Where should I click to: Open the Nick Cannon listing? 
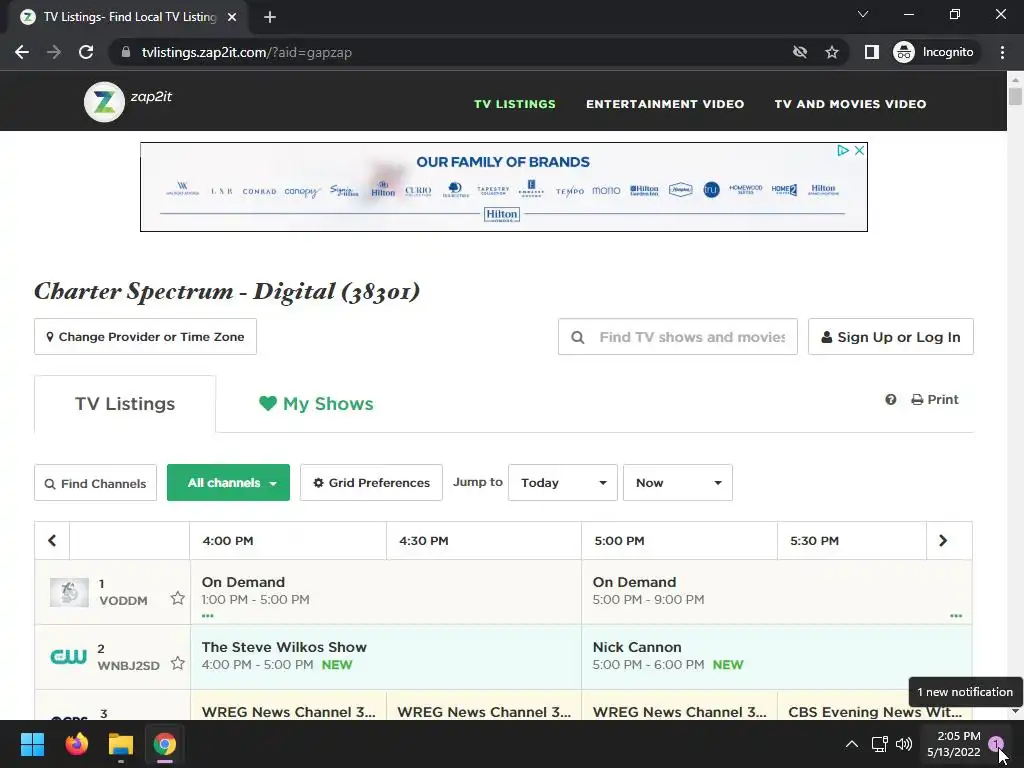click(x=776, y=656)
